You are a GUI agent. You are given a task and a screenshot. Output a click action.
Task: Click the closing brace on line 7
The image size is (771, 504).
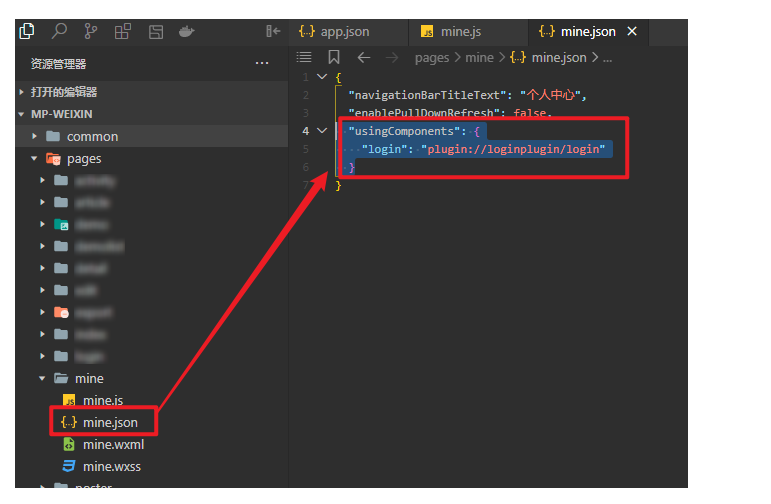coord(338,185)
